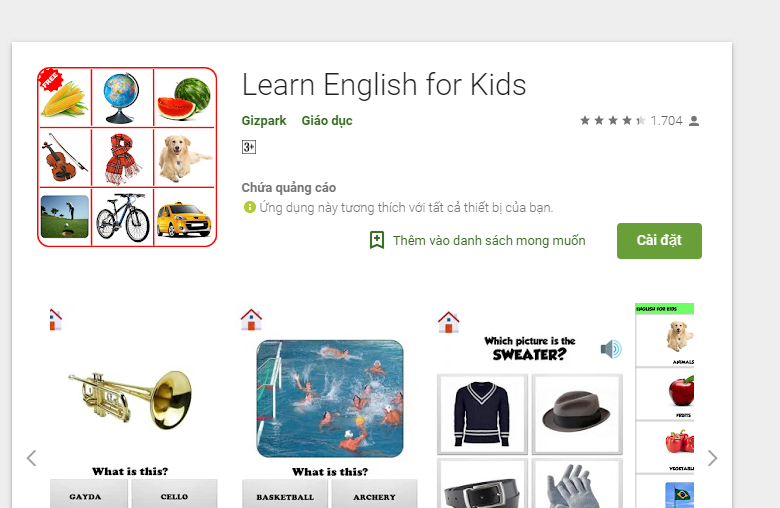Click the home icon above water polo screenshot
The width and height of the screenshot is (780, 508).
click(x=251, y=320)
